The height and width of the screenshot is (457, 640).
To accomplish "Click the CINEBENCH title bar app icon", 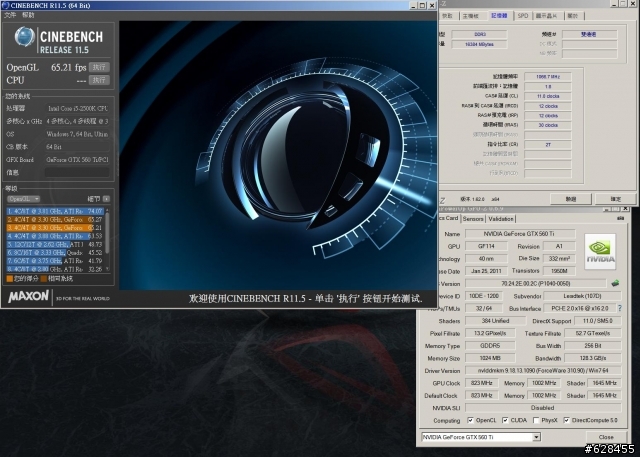I will [x=5, y=5].
